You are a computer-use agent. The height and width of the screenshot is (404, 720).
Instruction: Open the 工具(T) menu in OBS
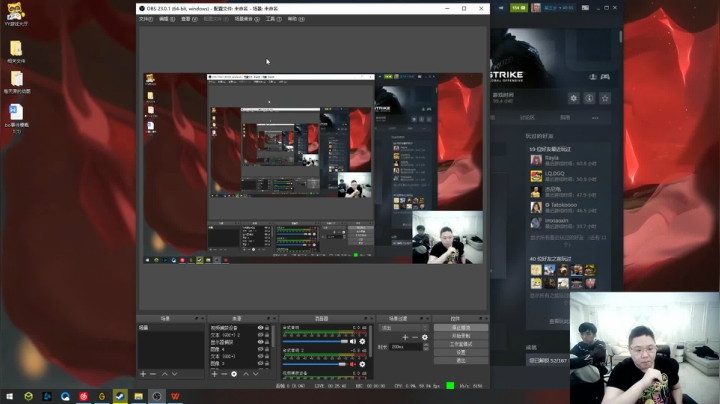273,19
